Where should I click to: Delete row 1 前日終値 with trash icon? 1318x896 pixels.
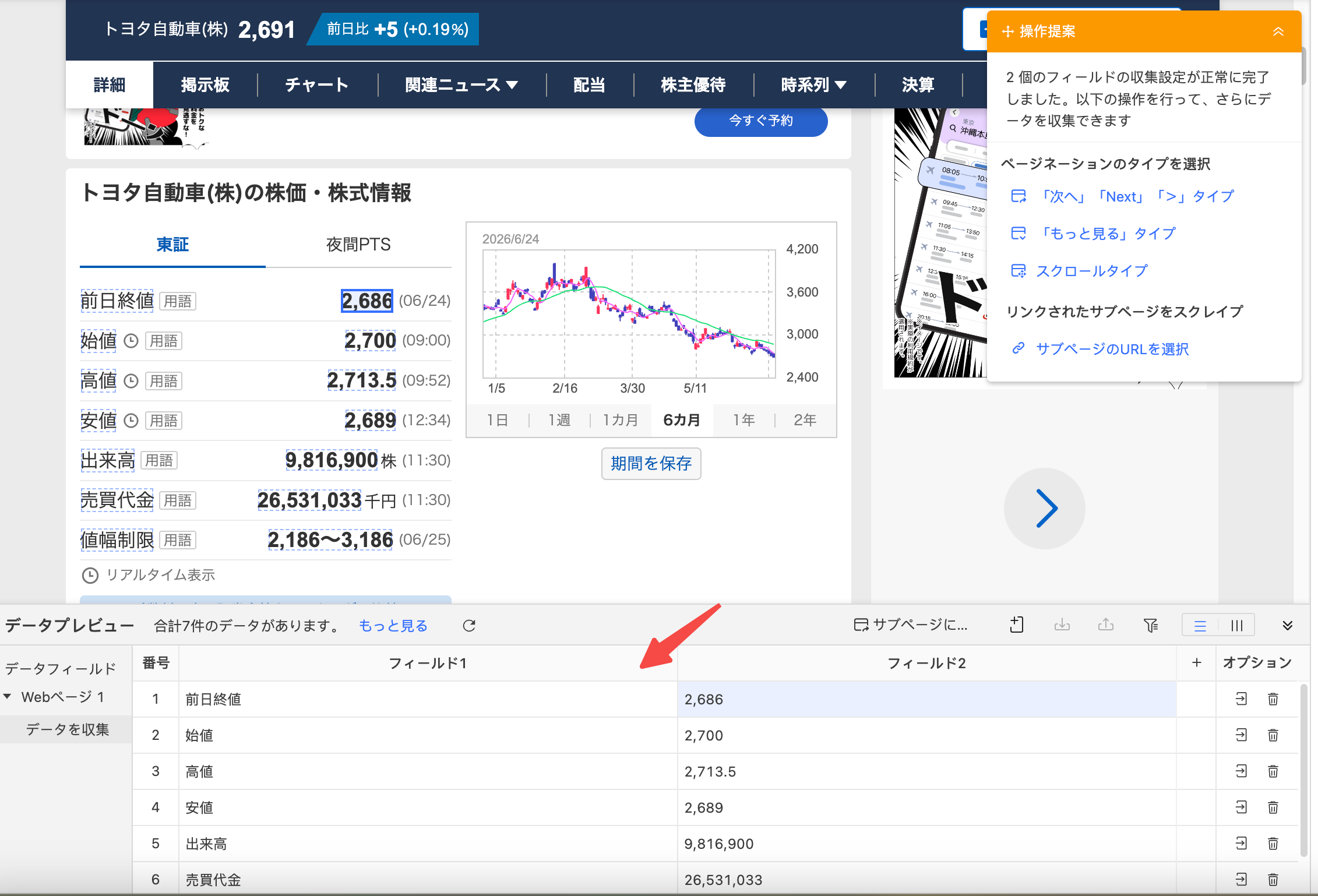[1273, 699]
